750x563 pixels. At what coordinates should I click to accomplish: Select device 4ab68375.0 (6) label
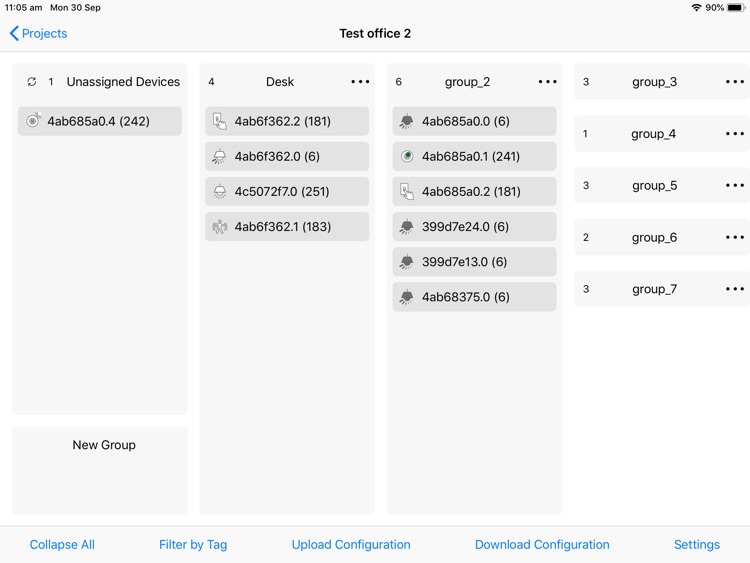(x=466, y=297)
